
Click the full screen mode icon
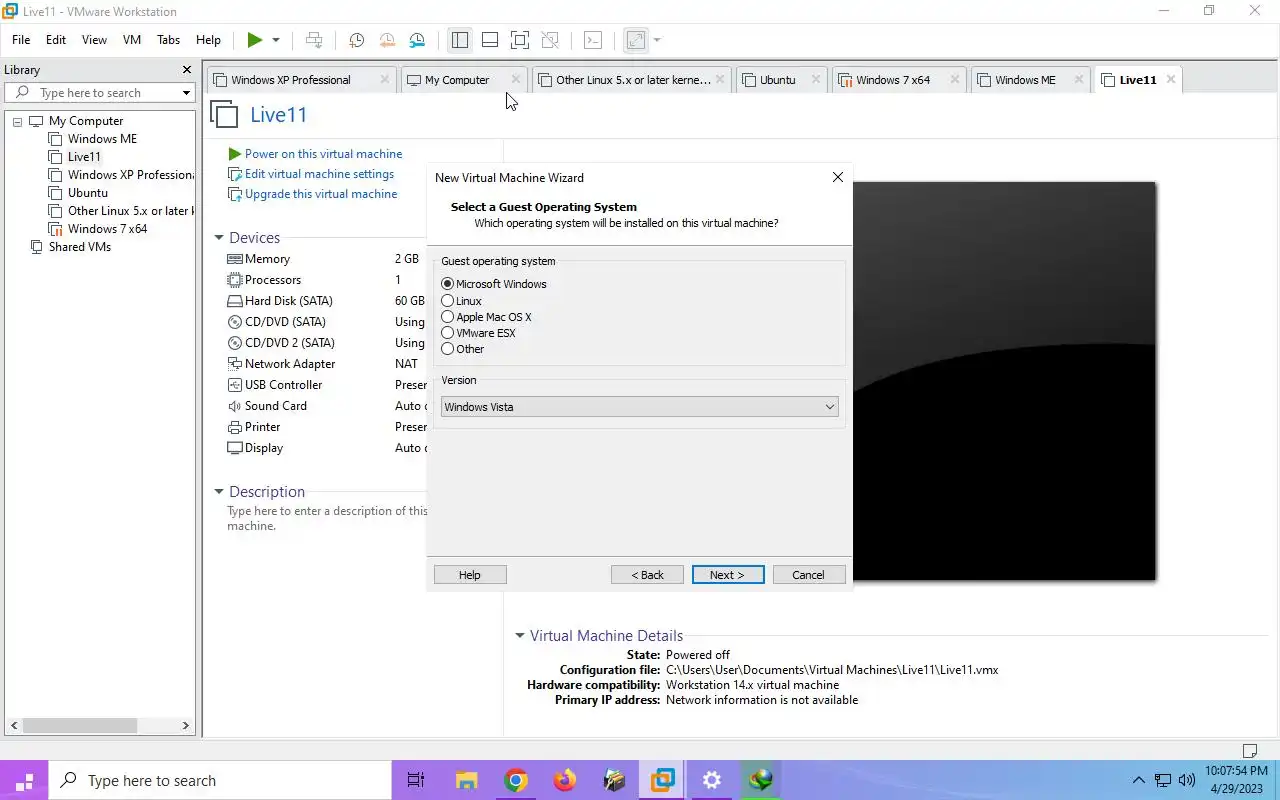point(520,40)
